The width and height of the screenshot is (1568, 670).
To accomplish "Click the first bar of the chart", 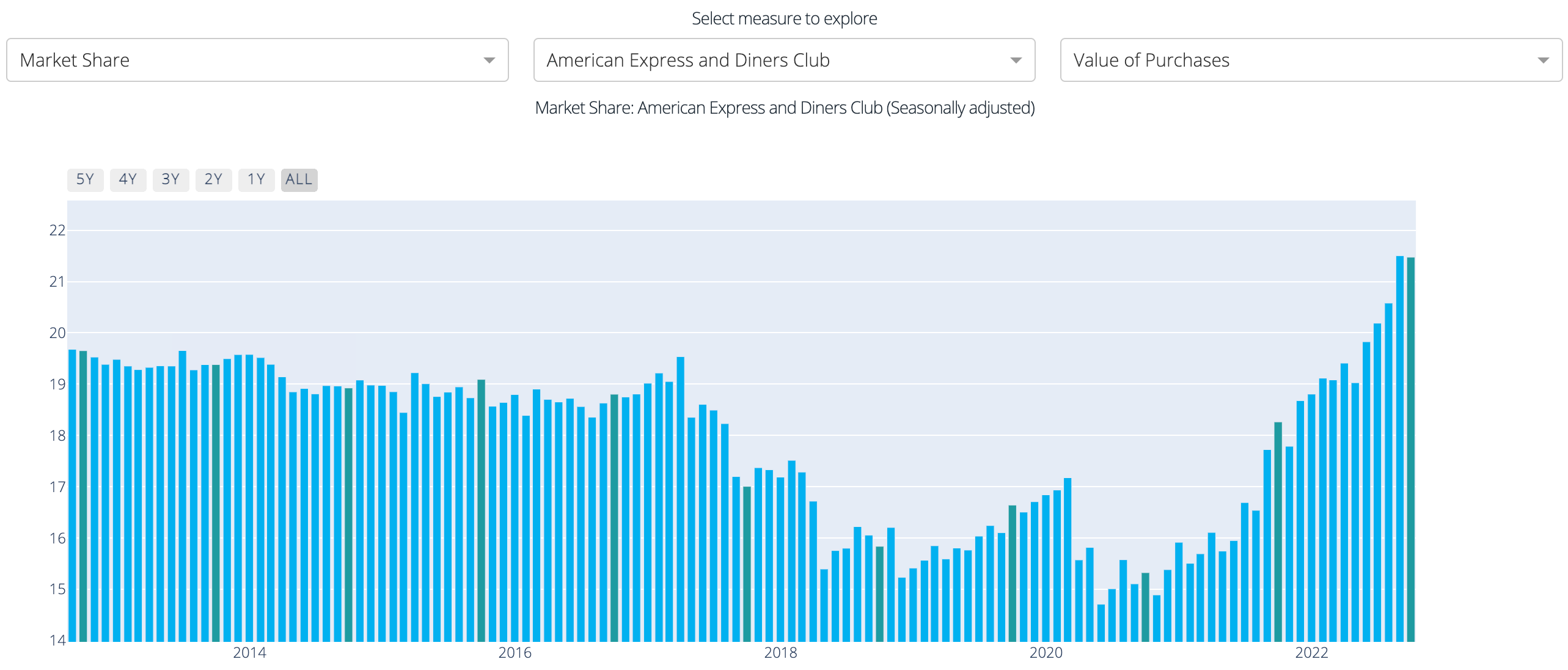I will pyautogui.click(x=72, y=495).
